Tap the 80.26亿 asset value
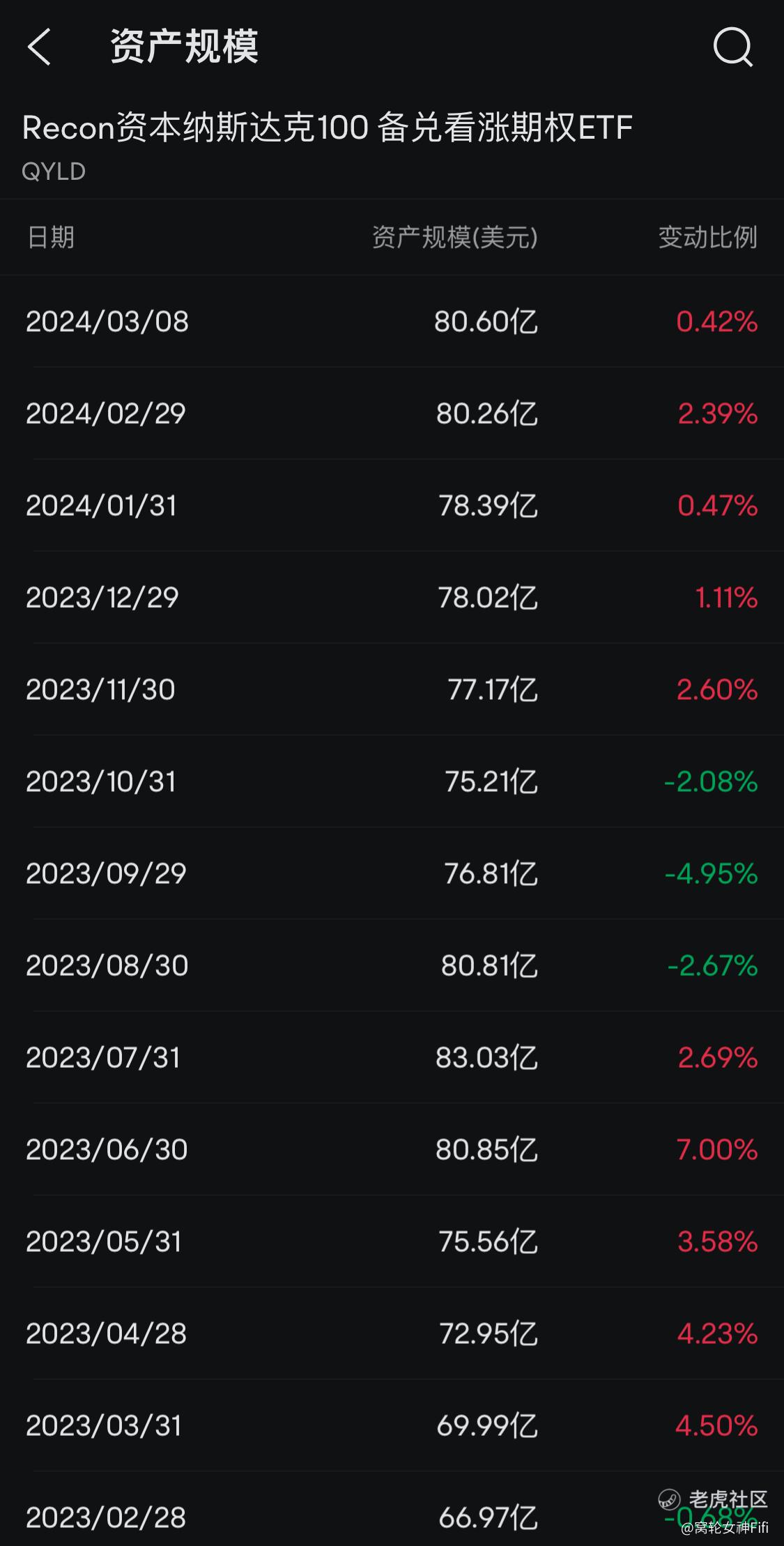784x1546 pixels. [487, 414]
